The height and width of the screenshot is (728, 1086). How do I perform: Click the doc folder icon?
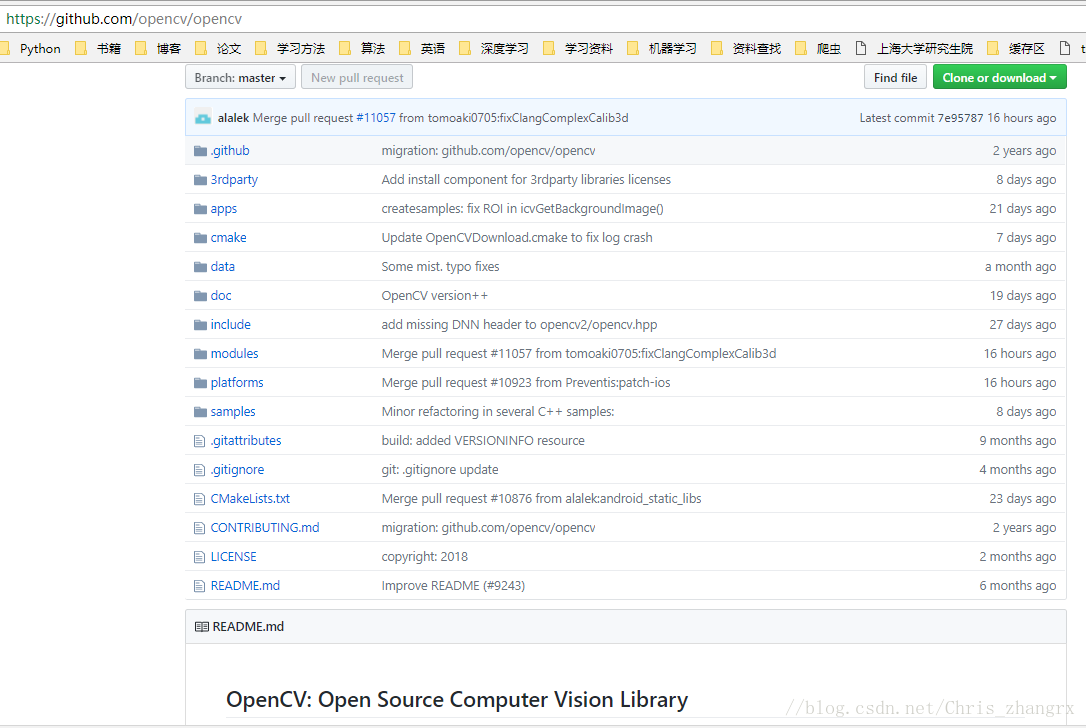(200, 296)
